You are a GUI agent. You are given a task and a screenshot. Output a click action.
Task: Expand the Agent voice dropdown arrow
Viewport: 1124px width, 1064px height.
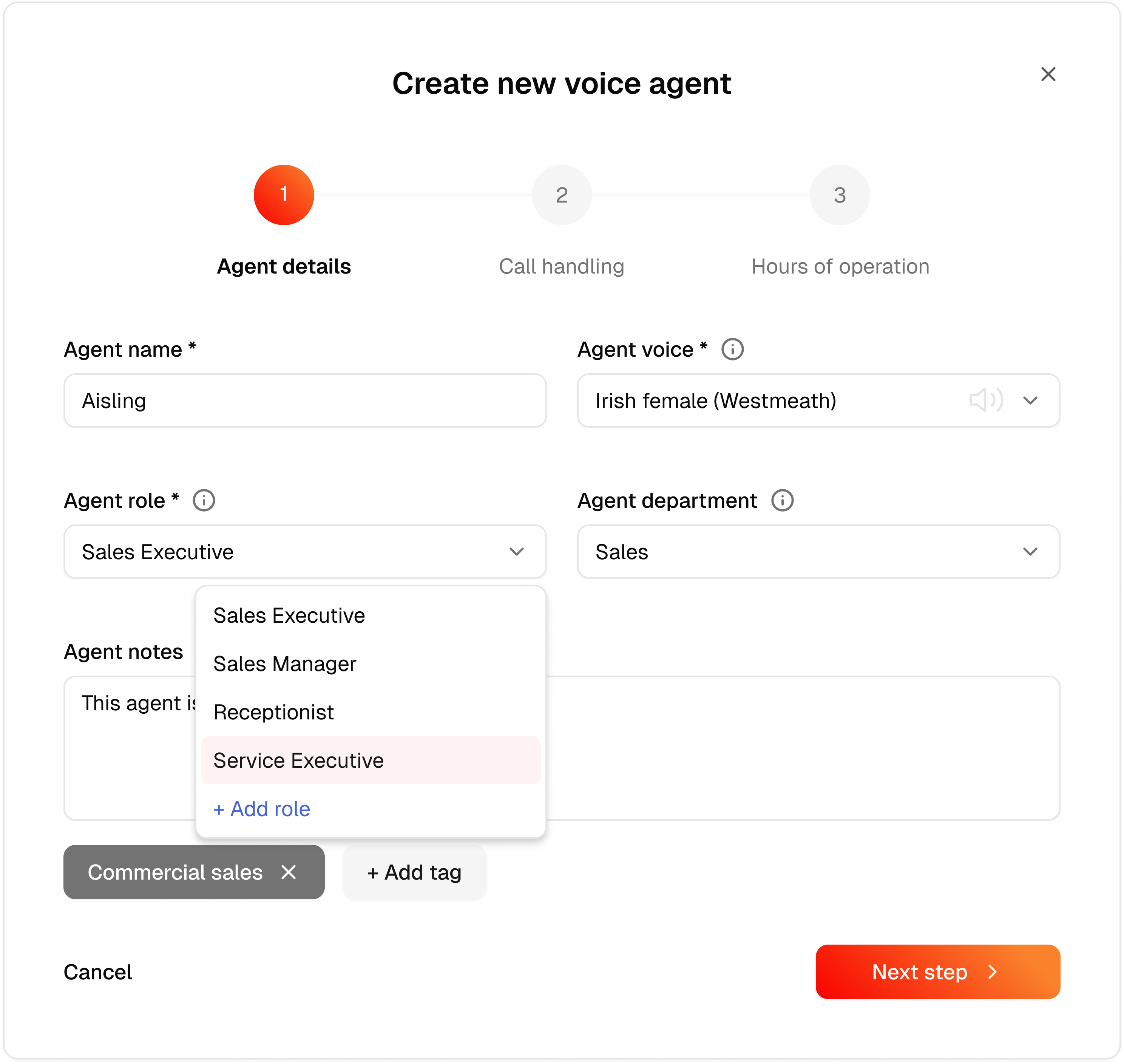(1030, 401)
